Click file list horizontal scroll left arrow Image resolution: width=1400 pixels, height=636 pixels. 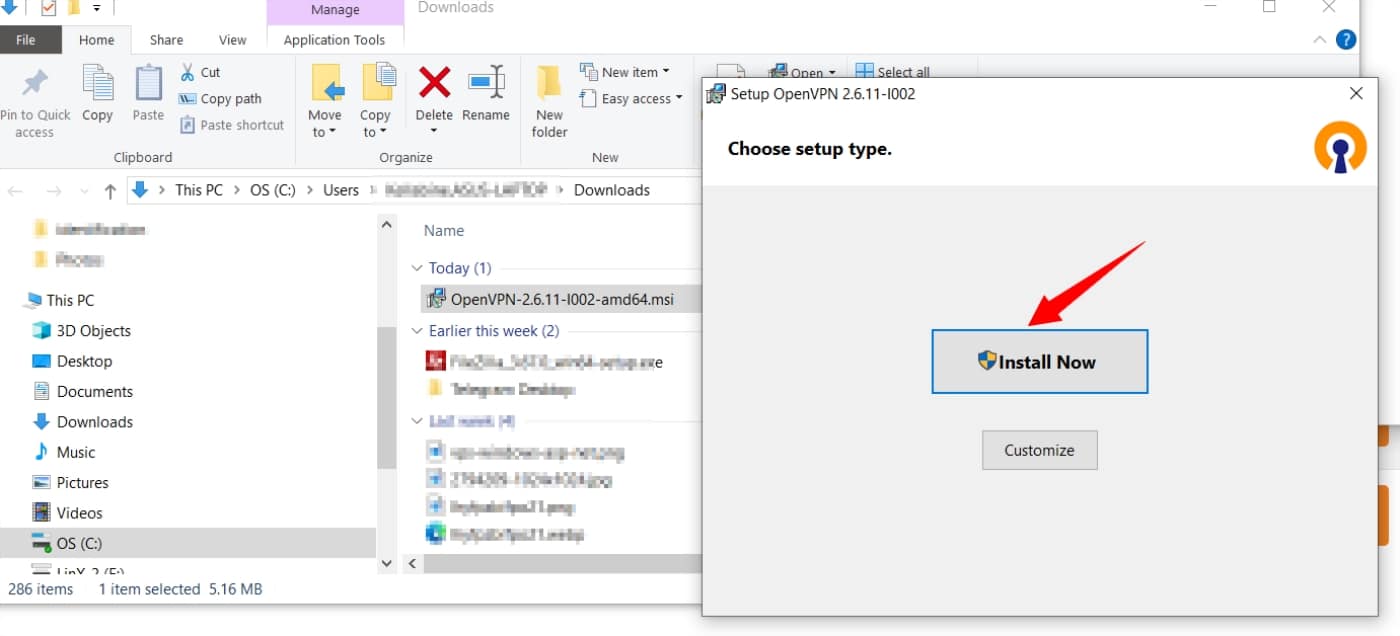coord(412,564)
